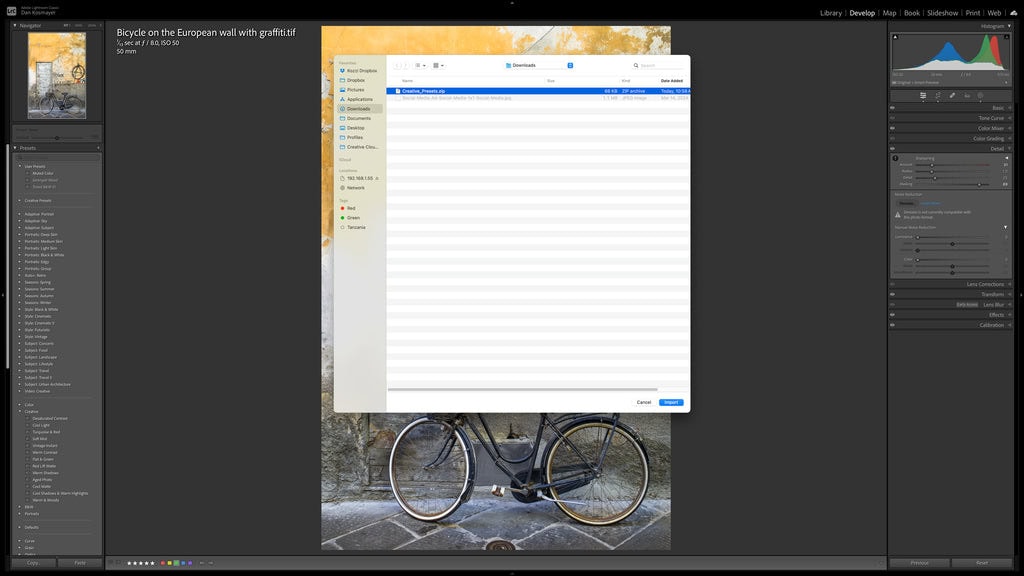1024x576 pixels.
Task: Open Applications in dialog sidebar
Action: [359, 99]
